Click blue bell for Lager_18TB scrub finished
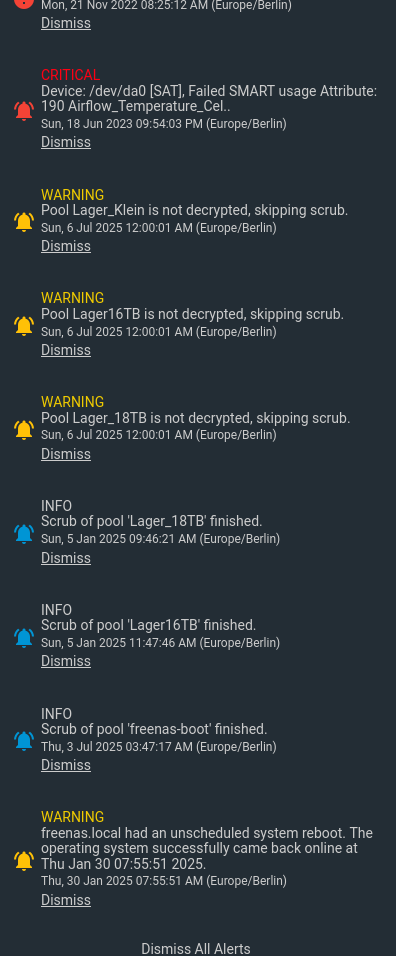 coord(24,533)
